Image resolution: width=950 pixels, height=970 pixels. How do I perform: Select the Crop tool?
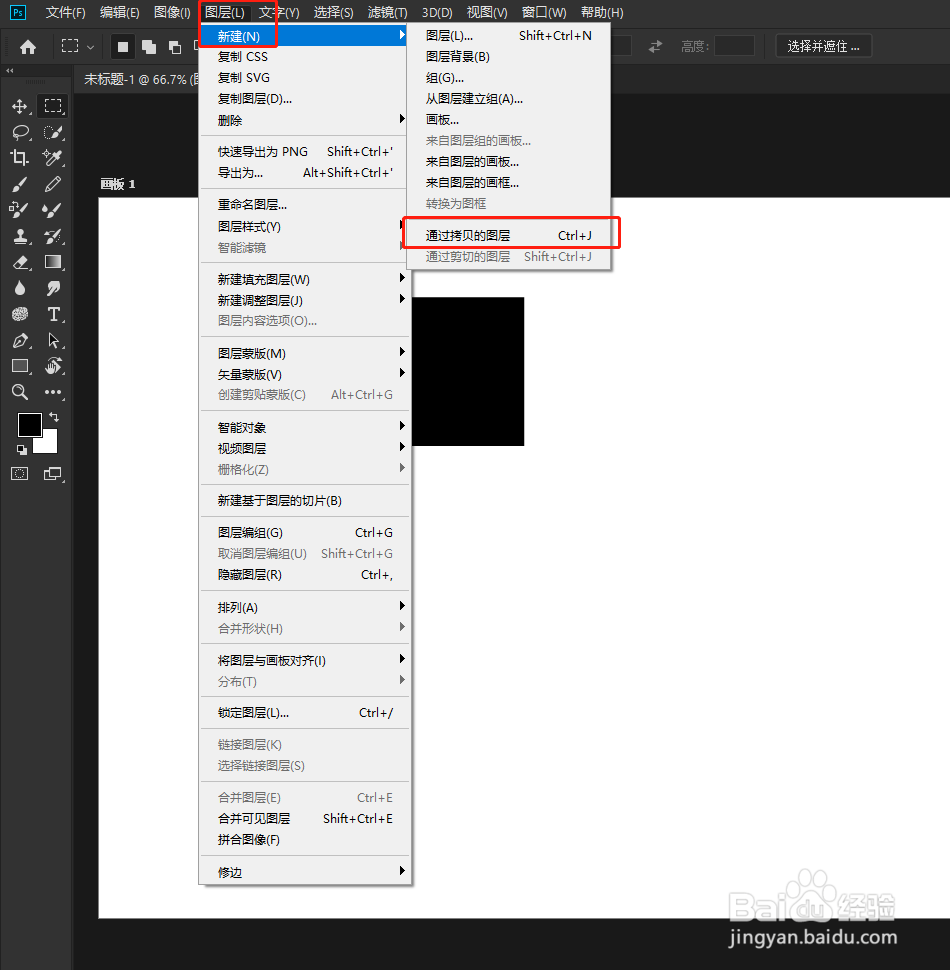[19, 158]
